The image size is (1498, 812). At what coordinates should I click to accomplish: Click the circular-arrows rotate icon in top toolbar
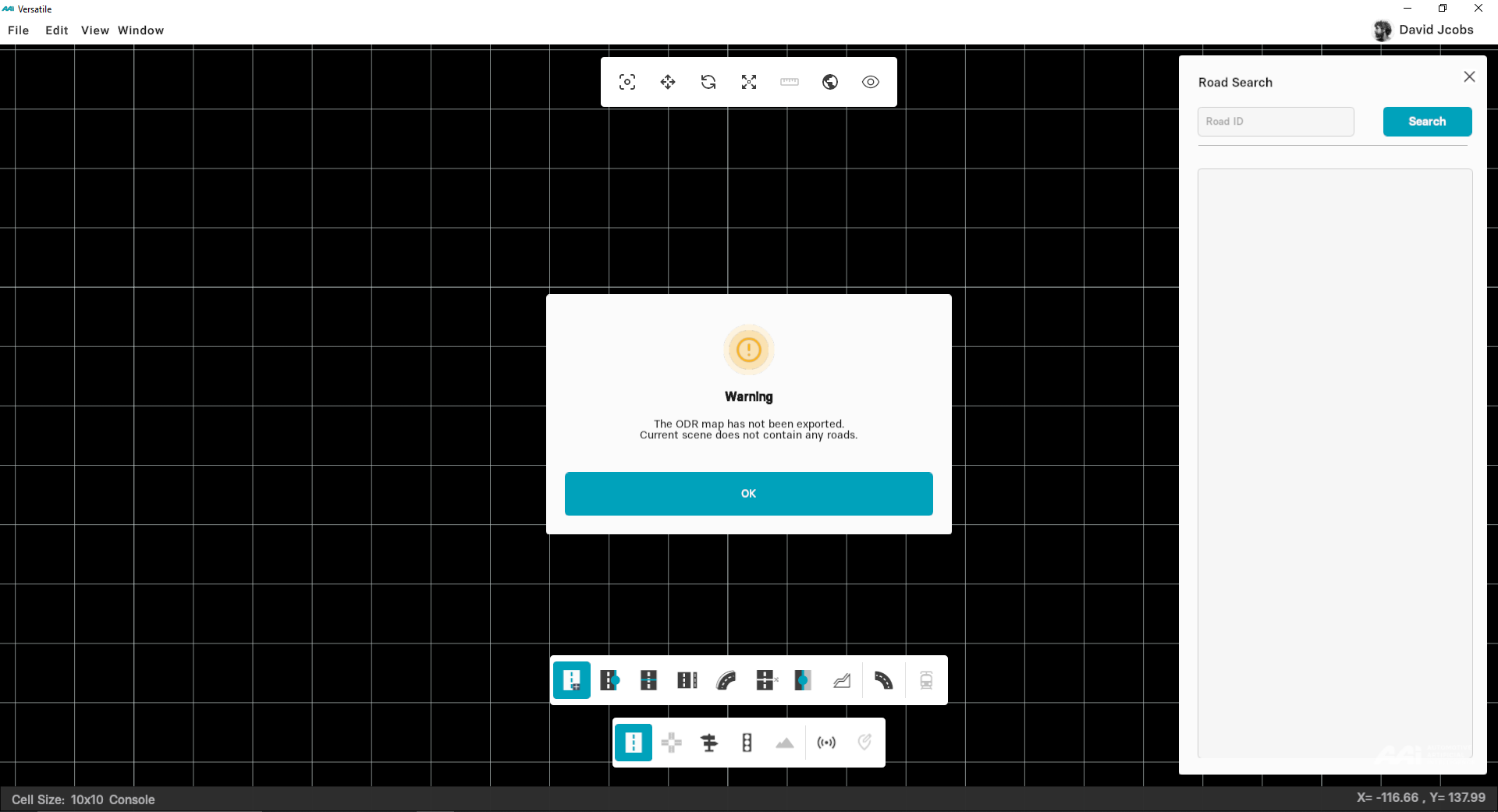pyautogui.click(x=708, y=82)
